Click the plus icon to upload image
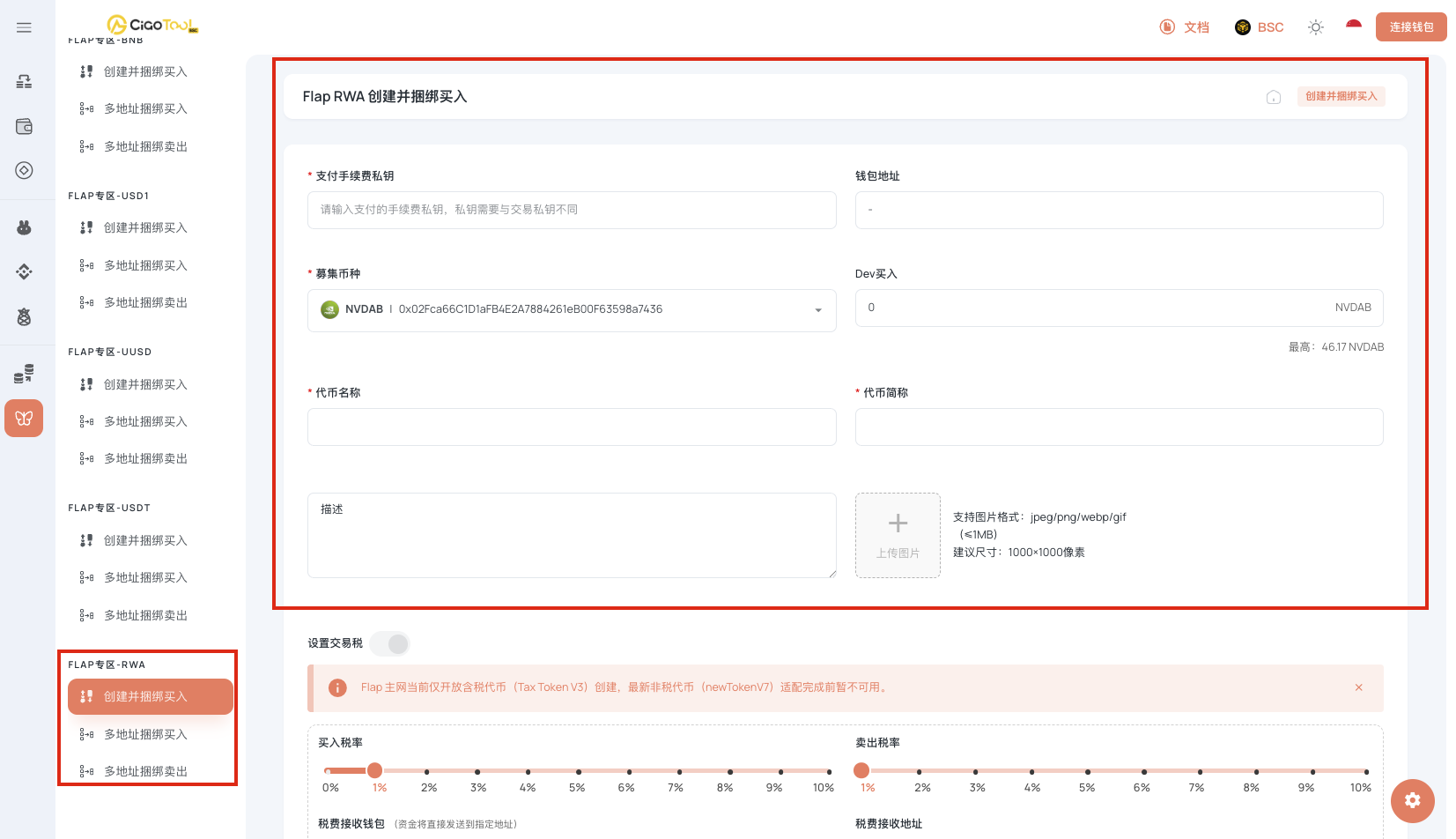 (x=898, y=523)
